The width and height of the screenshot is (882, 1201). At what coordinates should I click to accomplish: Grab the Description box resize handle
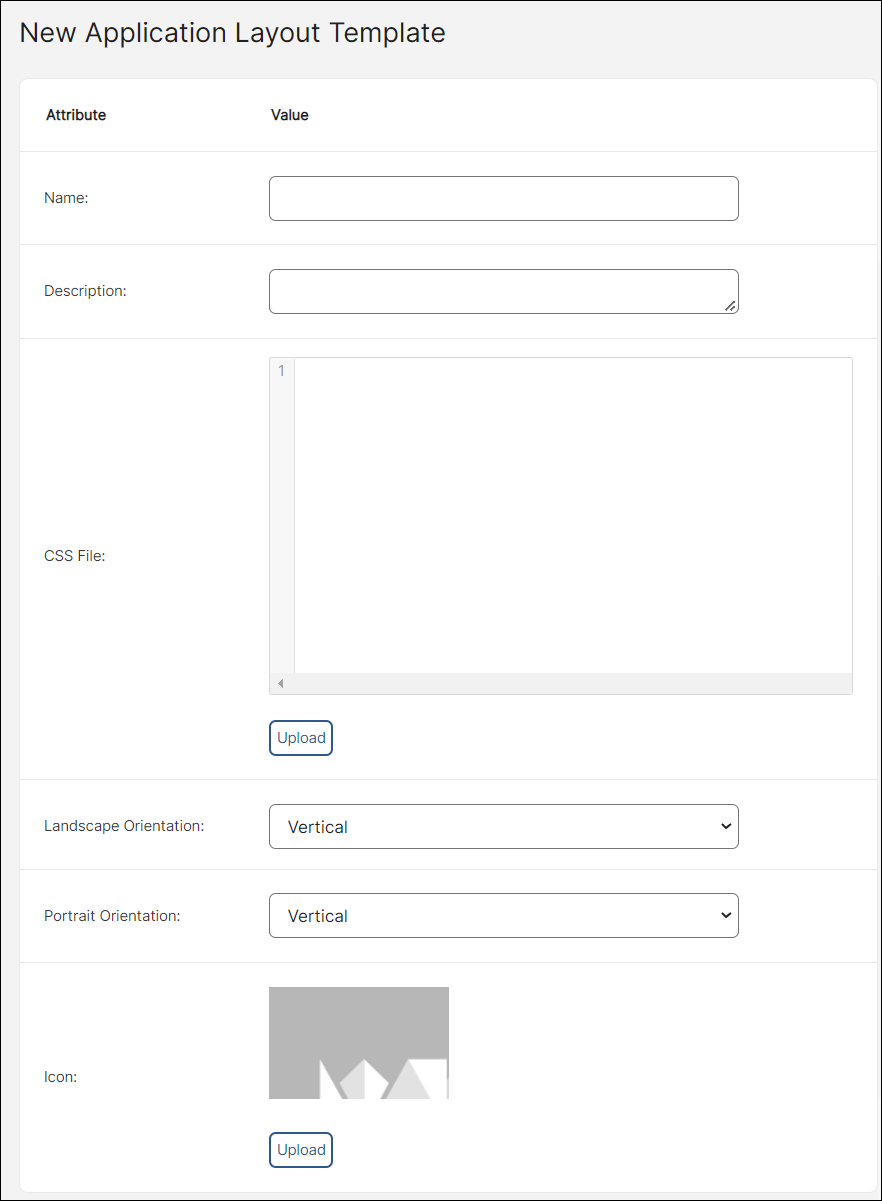(730, 306)
